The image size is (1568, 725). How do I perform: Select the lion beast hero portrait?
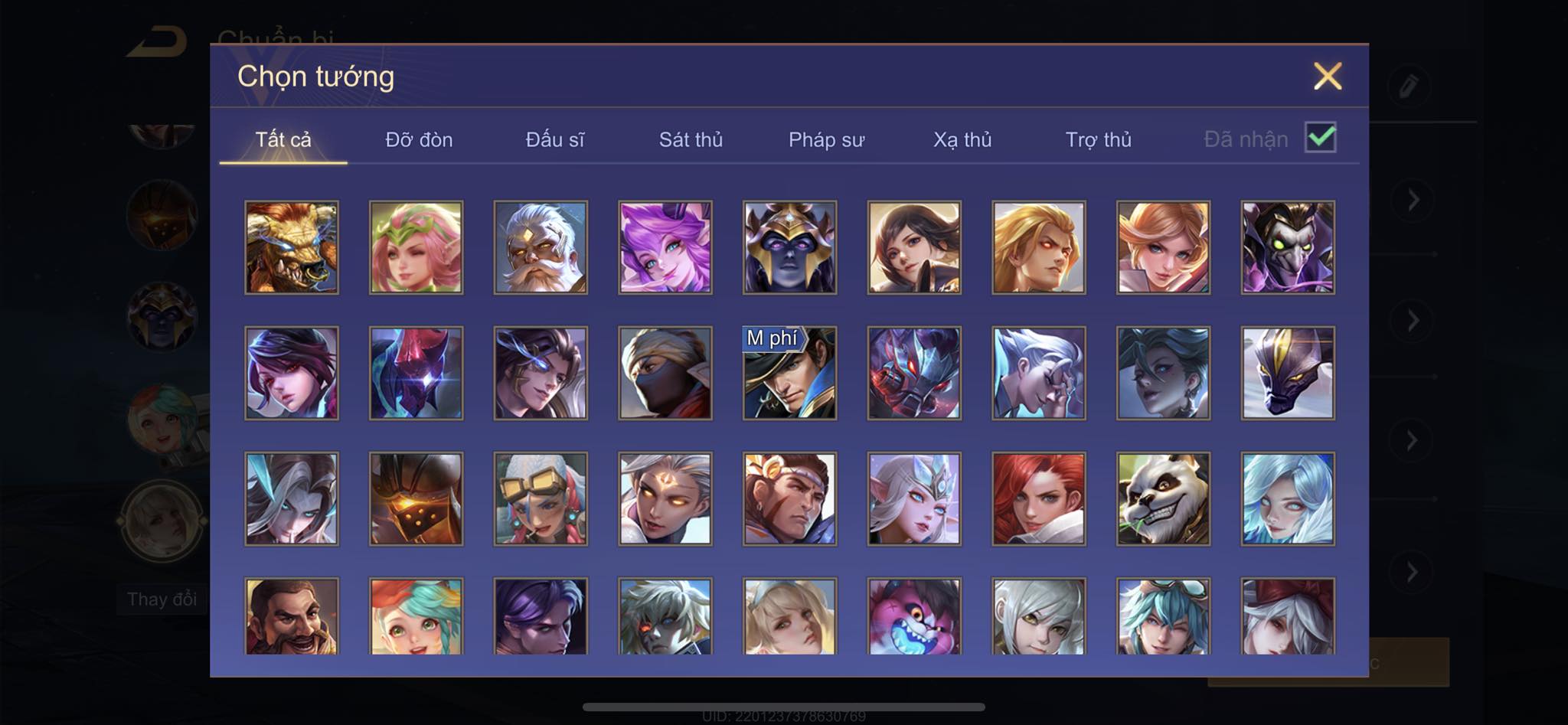coord(292,247)
